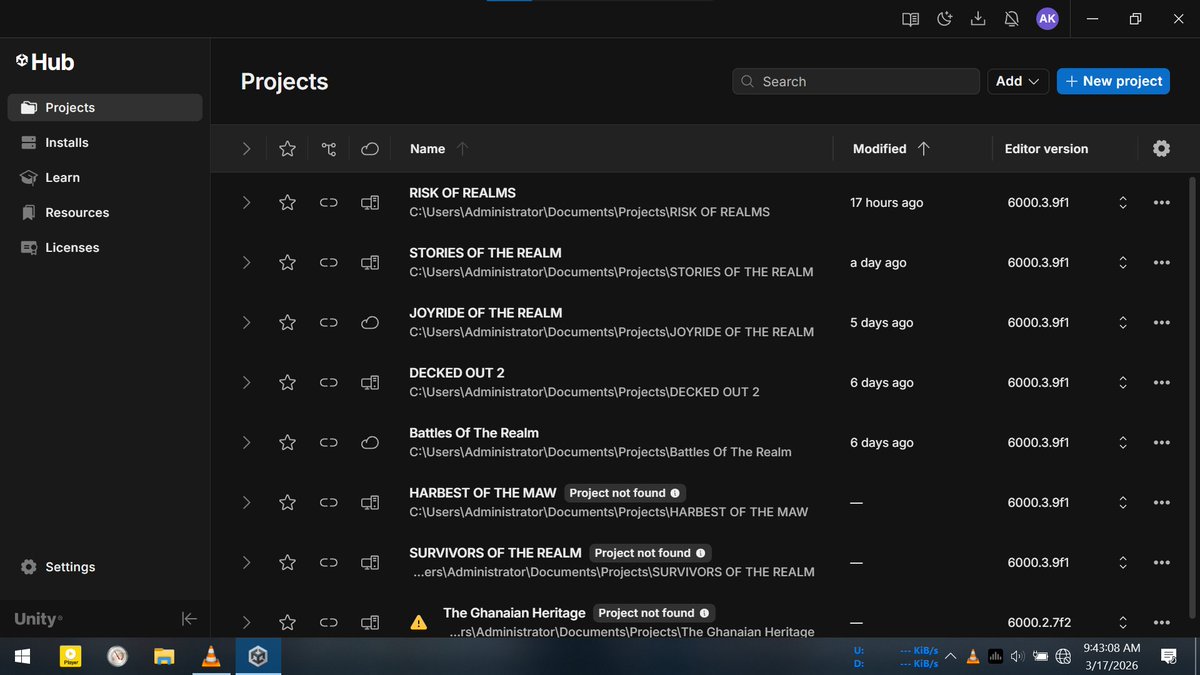Click link icon for DECKED OUT 2
Image resolution: width=1200 pixels, height=675 pixels.
[x=329, y=382]
